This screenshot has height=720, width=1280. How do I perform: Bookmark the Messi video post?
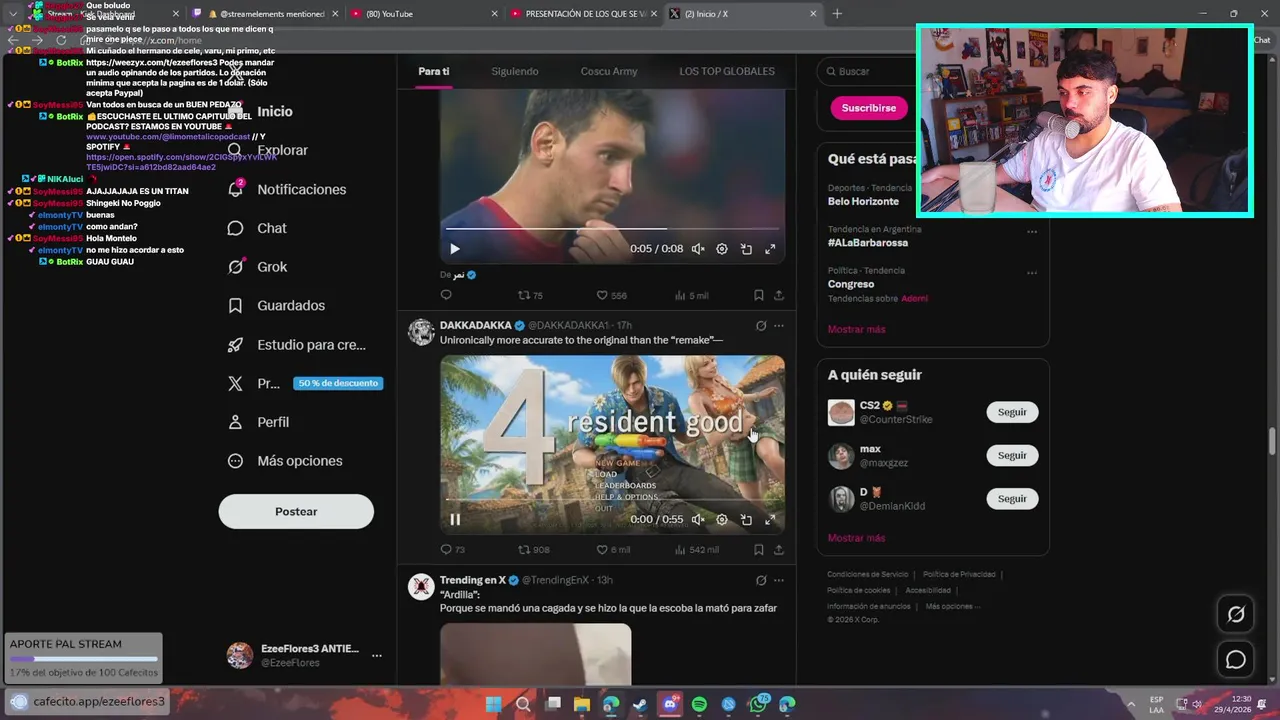[758, 295]
